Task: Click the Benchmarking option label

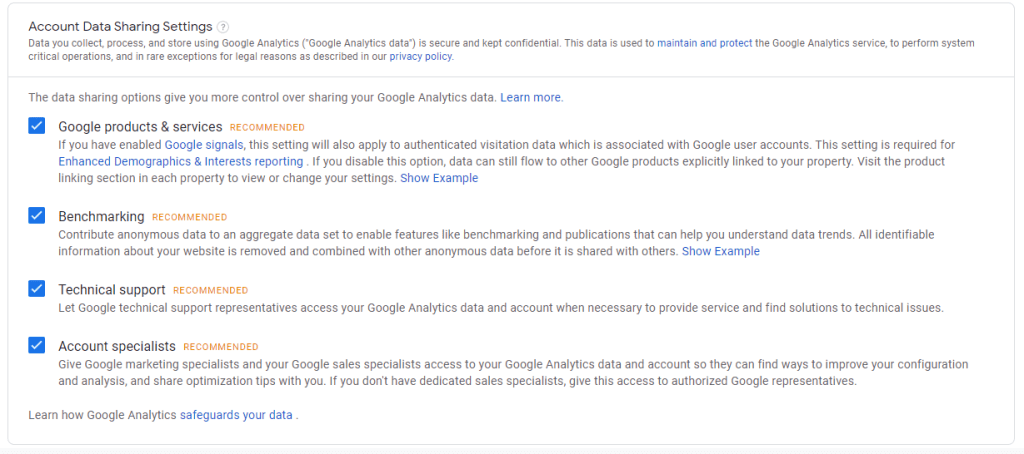Action: [x=101, y=216]
